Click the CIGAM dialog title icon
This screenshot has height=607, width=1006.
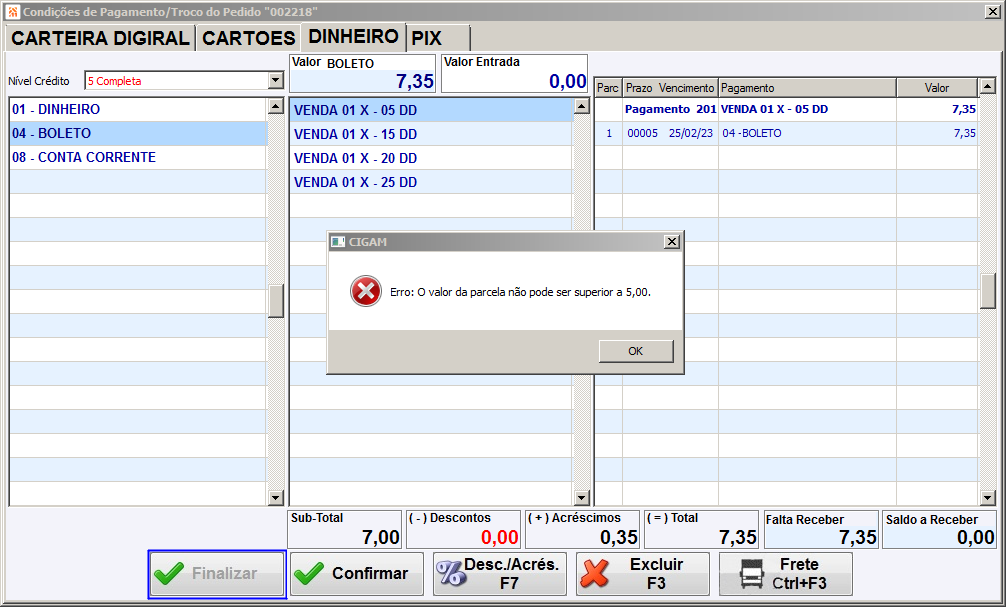pos(337,242)
